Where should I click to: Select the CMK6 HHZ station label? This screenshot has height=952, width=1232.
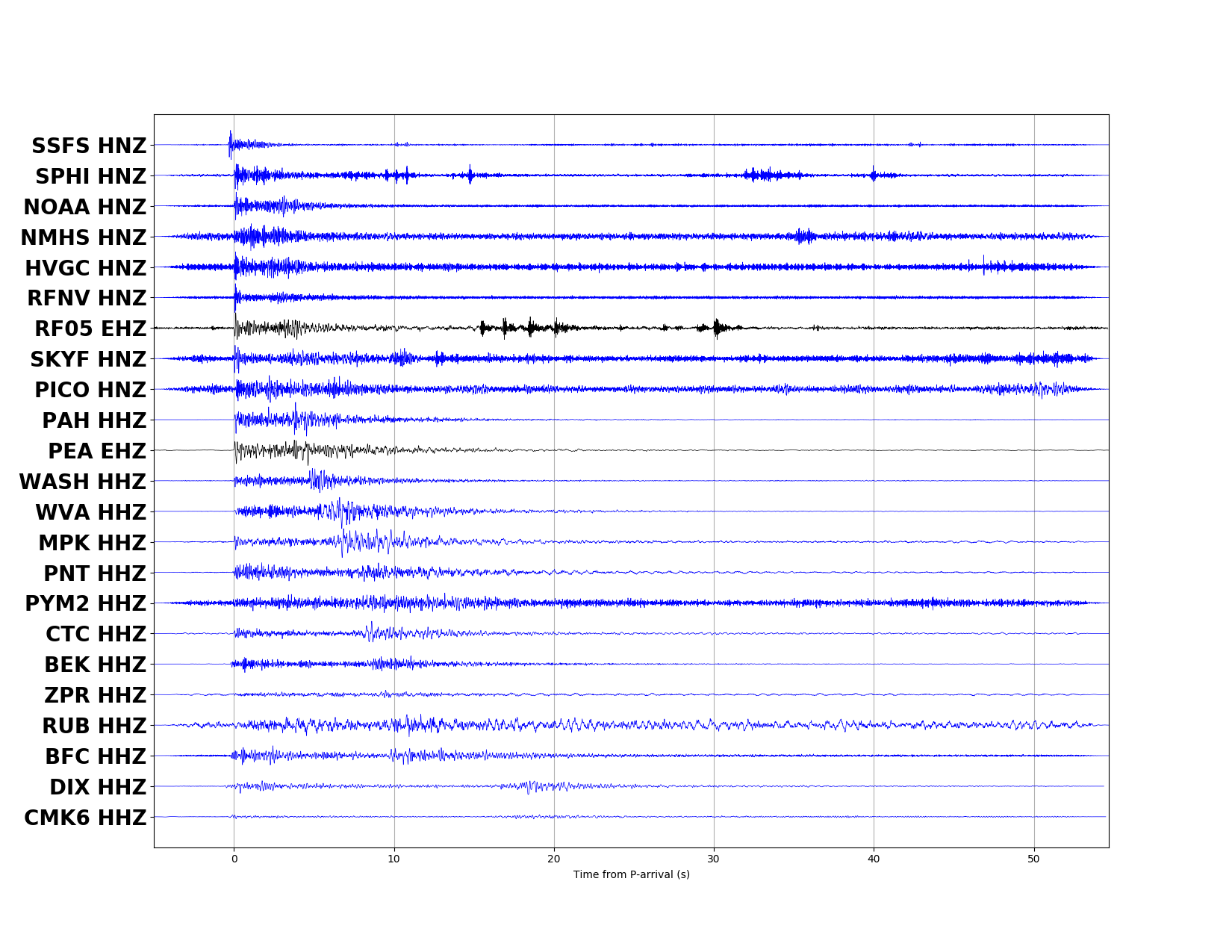pyautogui.click(x=84, y=817)
